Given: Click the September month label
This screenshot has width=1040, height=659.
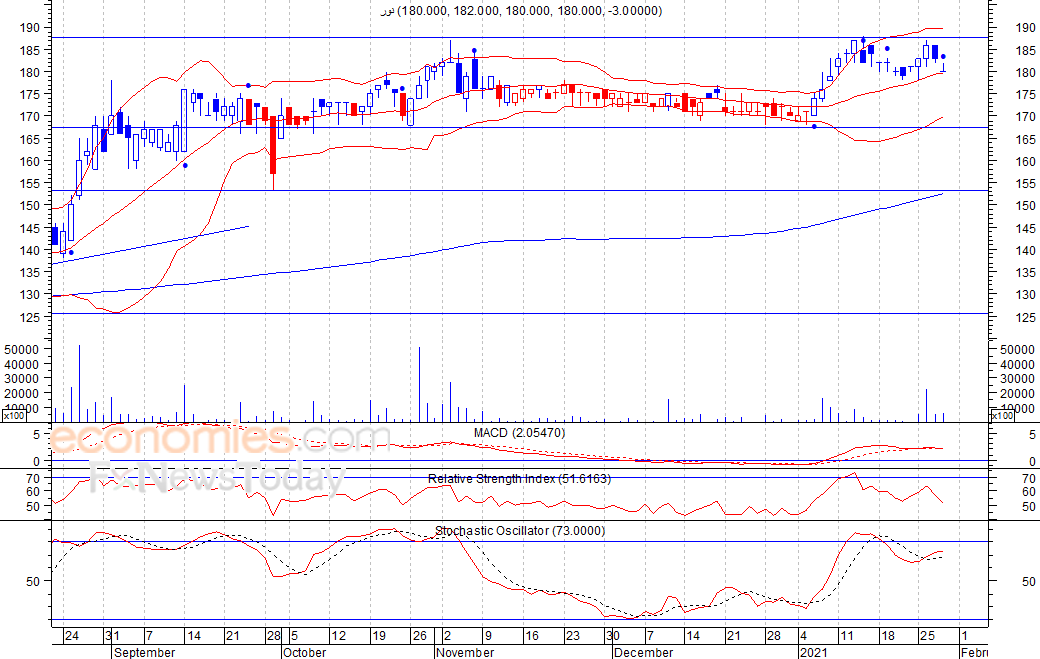Looking at the screenshot, I should tap(145, 652).
